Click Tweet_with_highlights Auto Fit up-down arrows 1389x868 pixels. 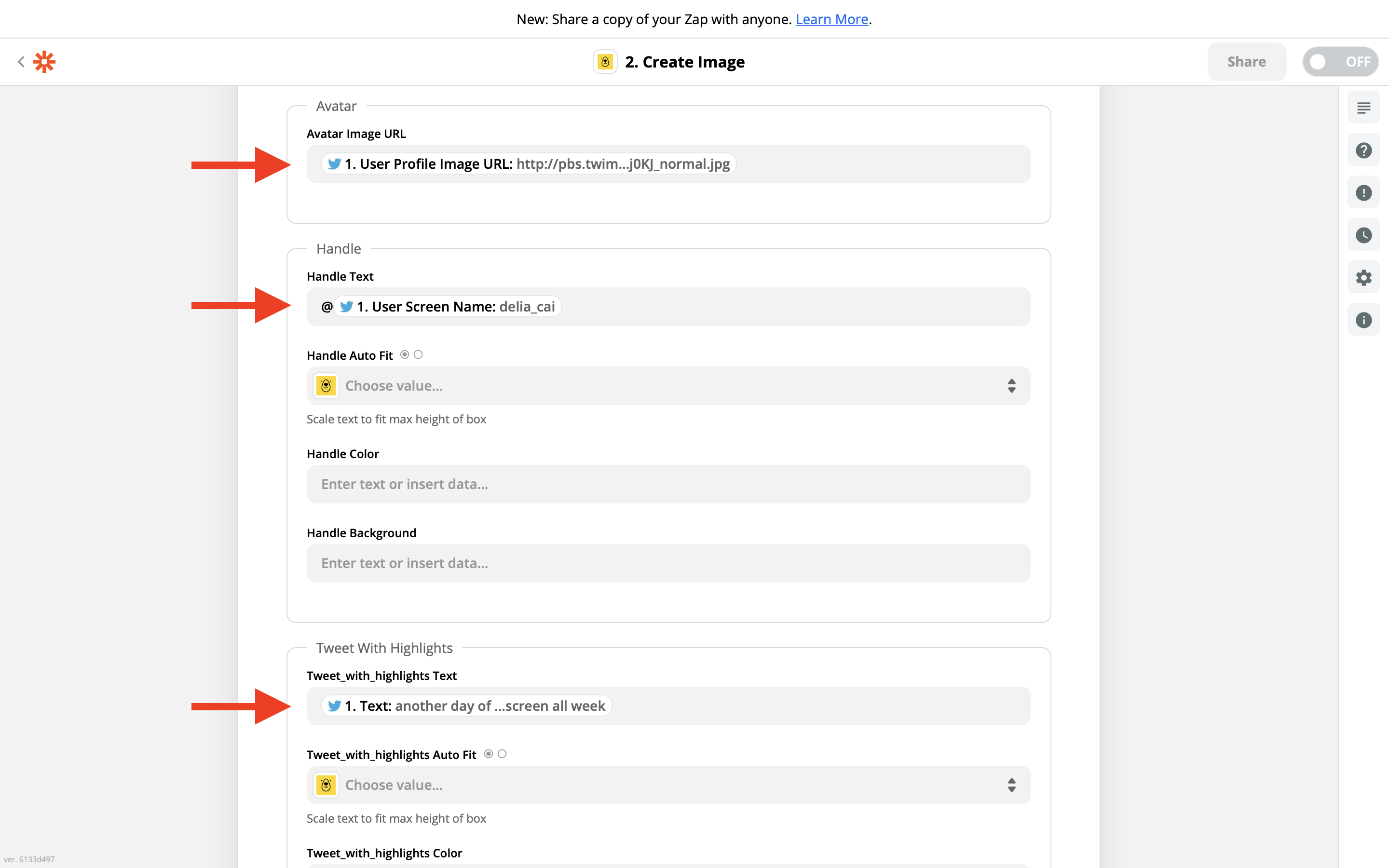(1011, 785)
